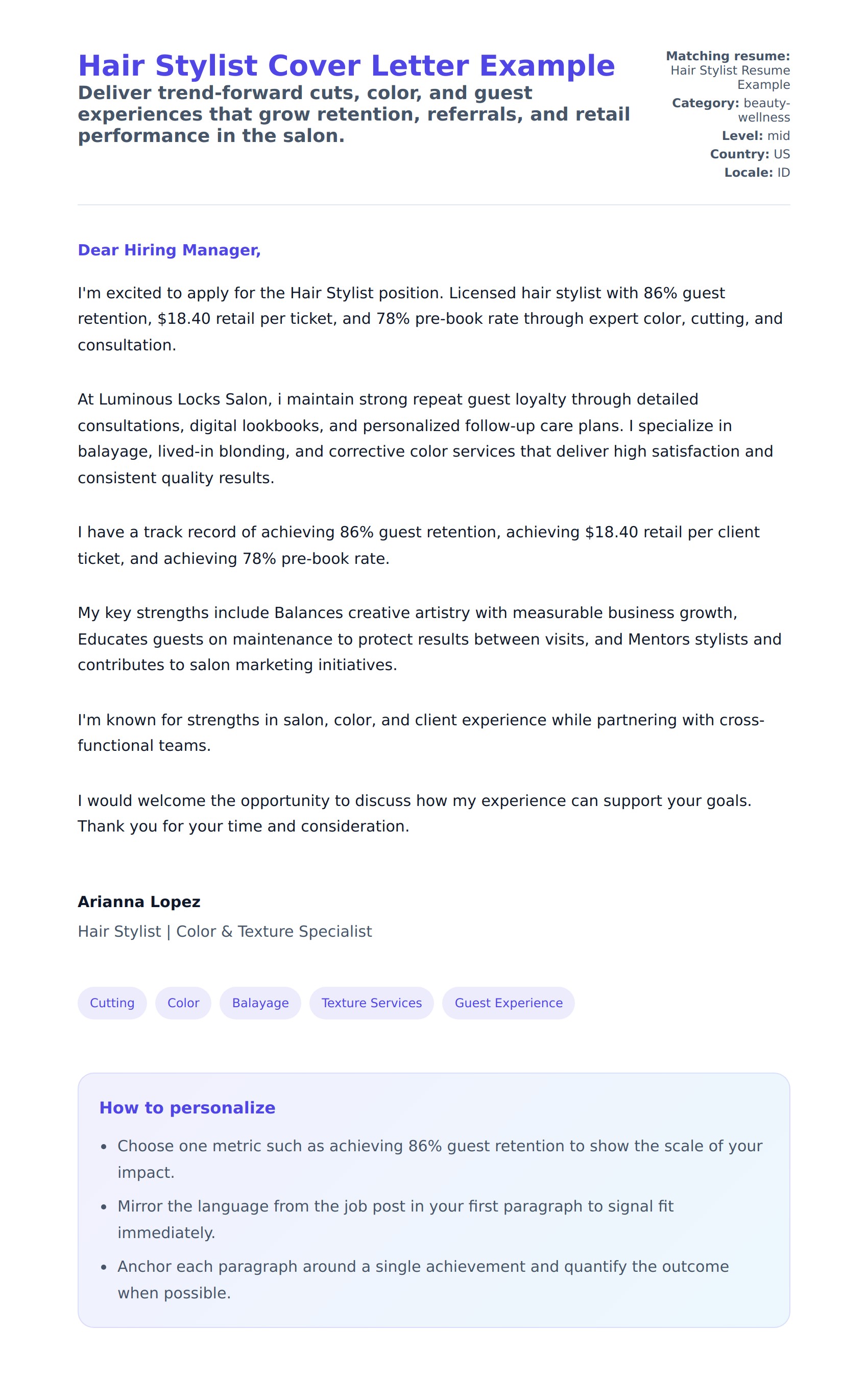
Task: Click the Locale ID metadata line
Action: [757, 172]
